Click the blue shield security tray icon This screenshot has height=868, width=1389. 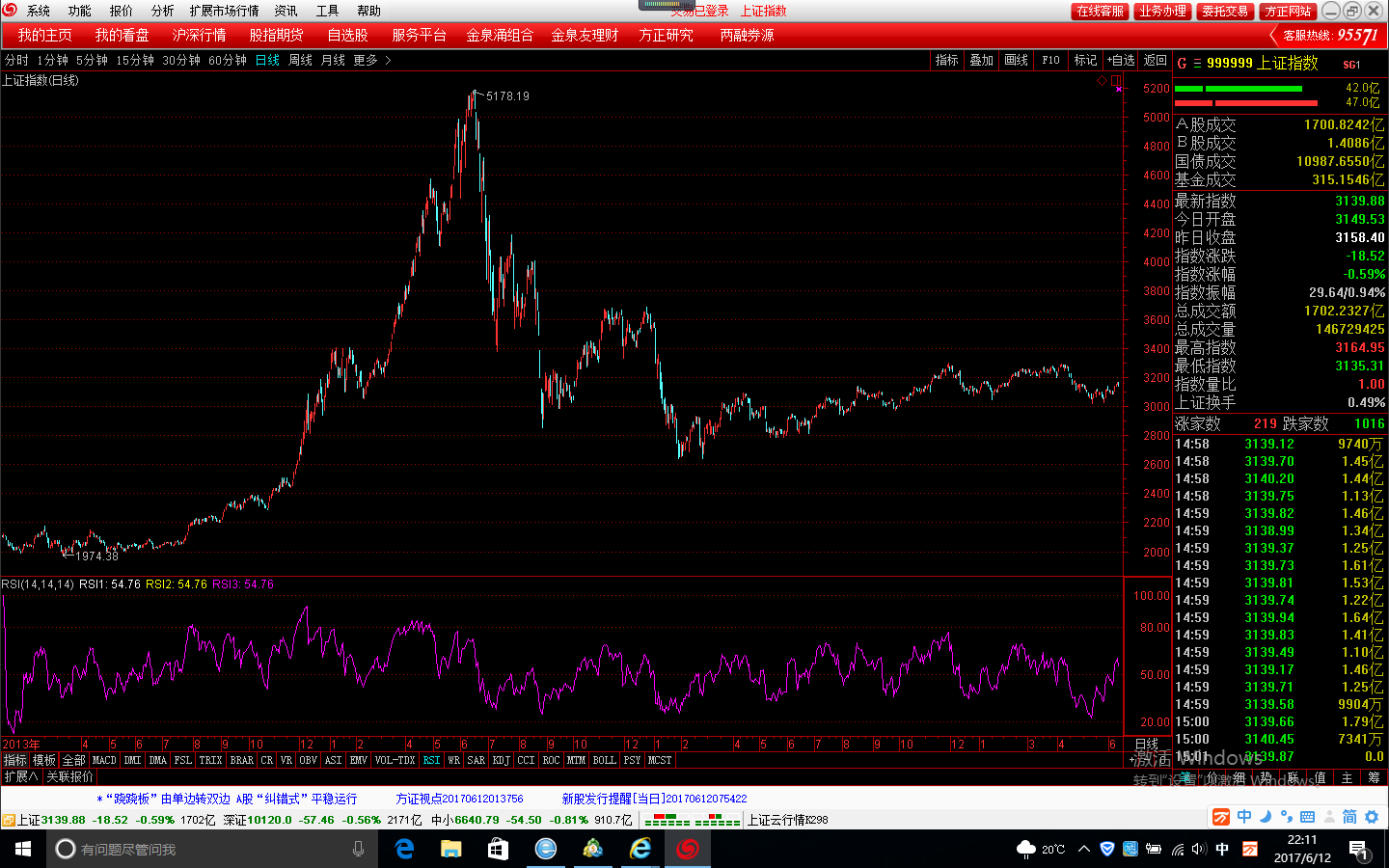point(1107,849)
